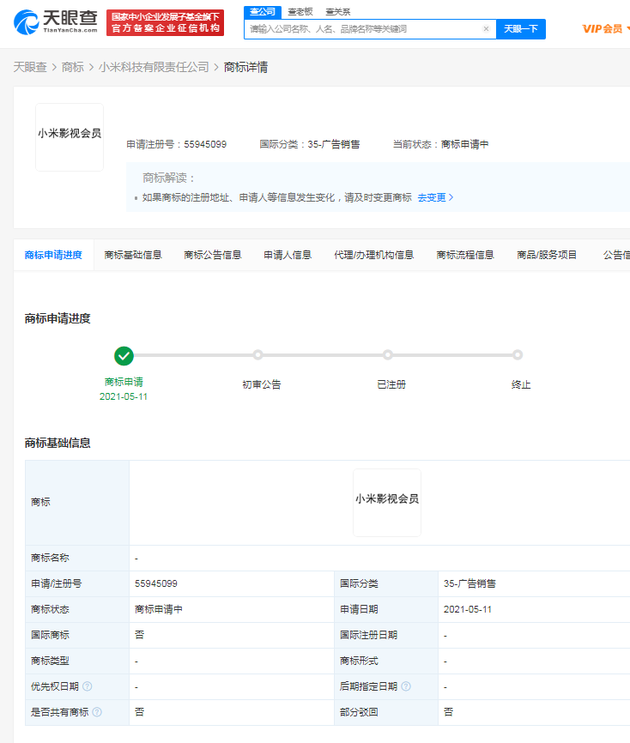Select the 查老板 search tab

coord(300,12)
